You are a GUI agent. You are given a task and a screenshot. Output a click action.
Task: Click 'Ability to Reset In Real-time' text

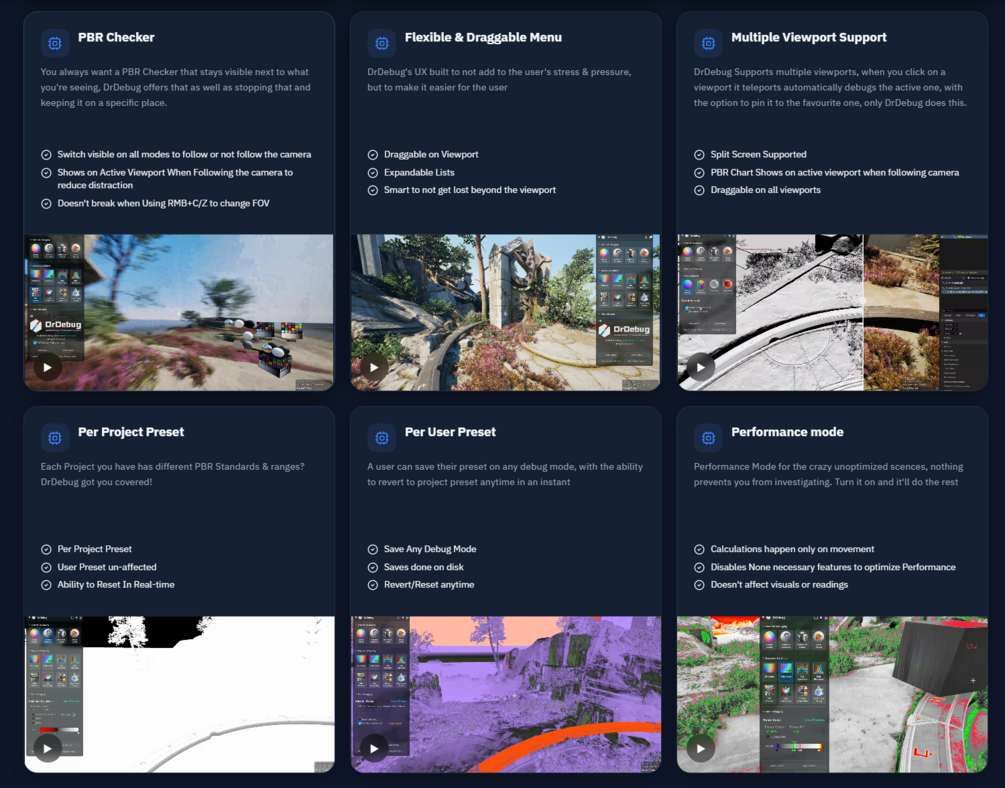(116, 585)
